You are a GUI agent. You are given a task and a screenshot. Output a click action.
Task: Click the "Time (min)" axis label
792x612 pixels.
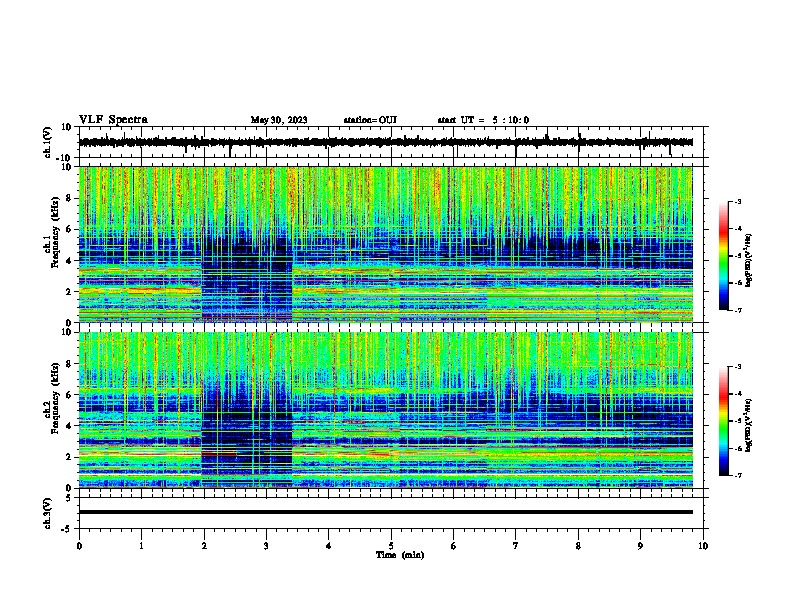(400, 555)
